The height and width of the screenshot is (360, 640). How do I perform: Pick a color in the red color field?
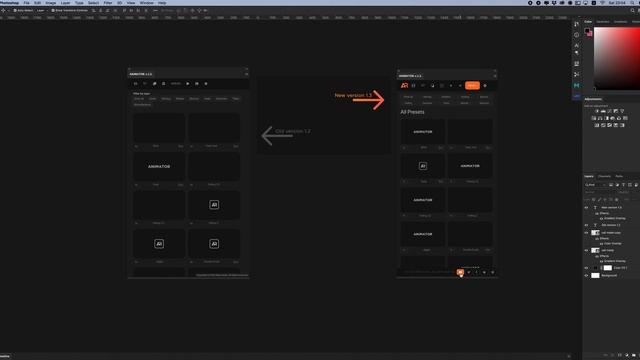pos(617,58)
